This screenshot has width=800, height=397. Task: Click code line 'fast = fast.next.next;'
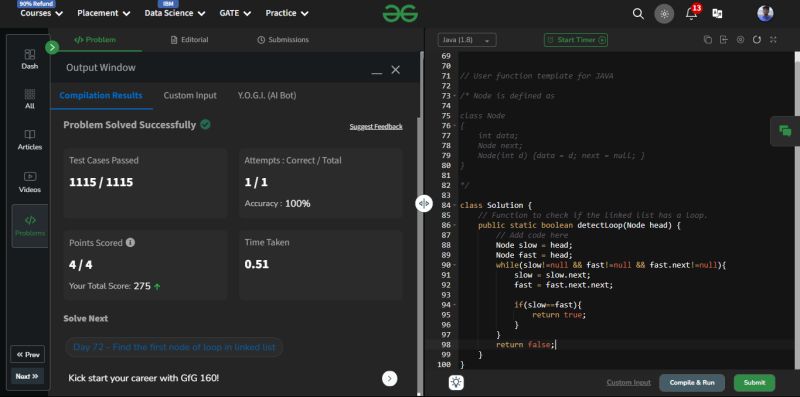[x=563, y=285]
